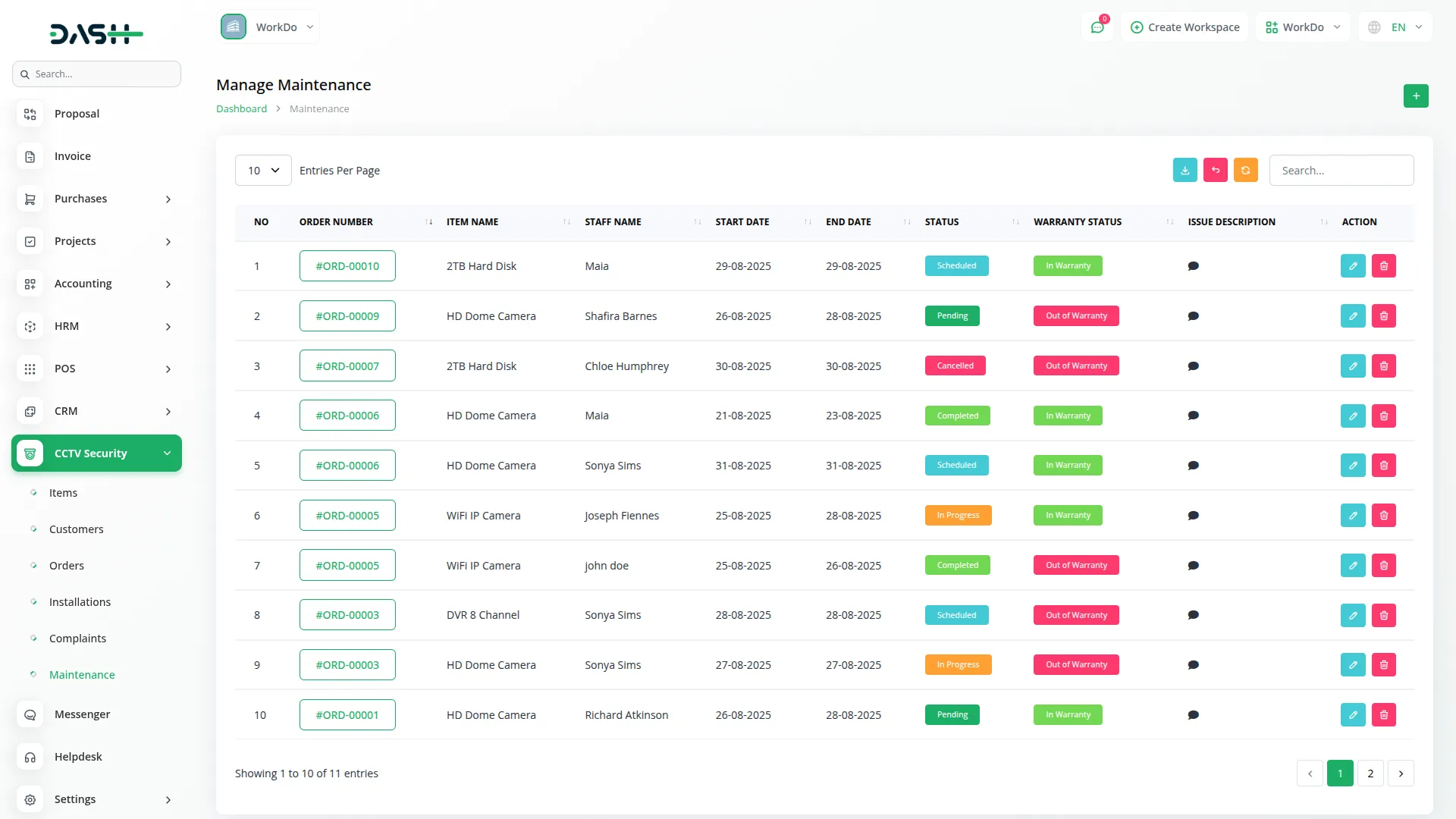Open Complaints in the sidebar

[77, 639]
